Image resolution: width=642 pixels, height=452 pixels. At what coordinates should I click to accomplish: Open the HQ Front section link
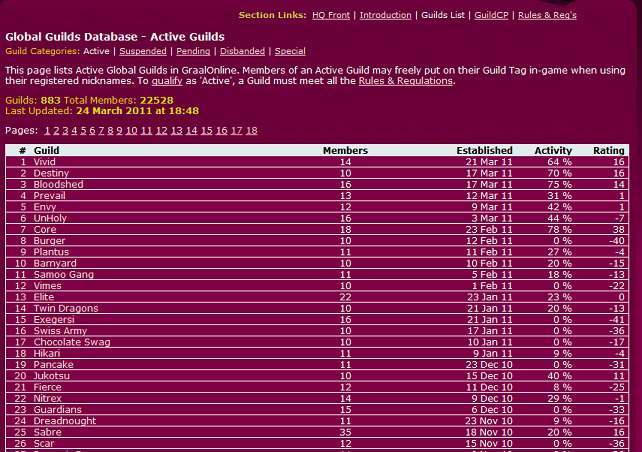[329, 15]
